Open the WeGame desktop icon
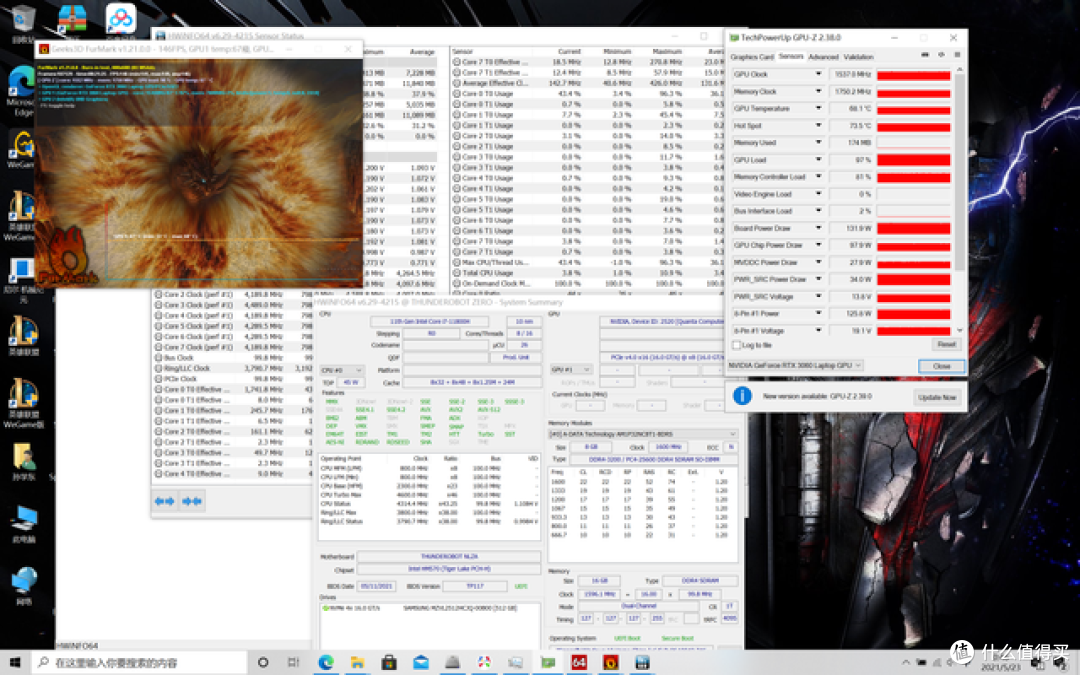Screen dimensions: 1080x675 tap(21, 148)
